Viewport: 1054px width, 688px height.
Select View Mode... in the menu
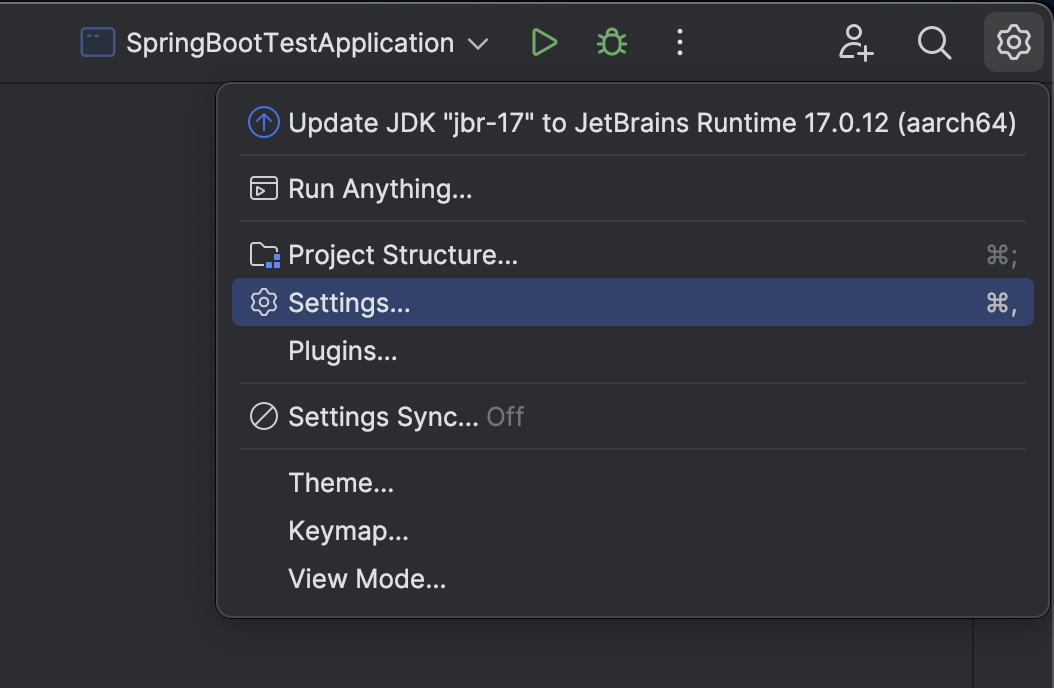point(366,579)
